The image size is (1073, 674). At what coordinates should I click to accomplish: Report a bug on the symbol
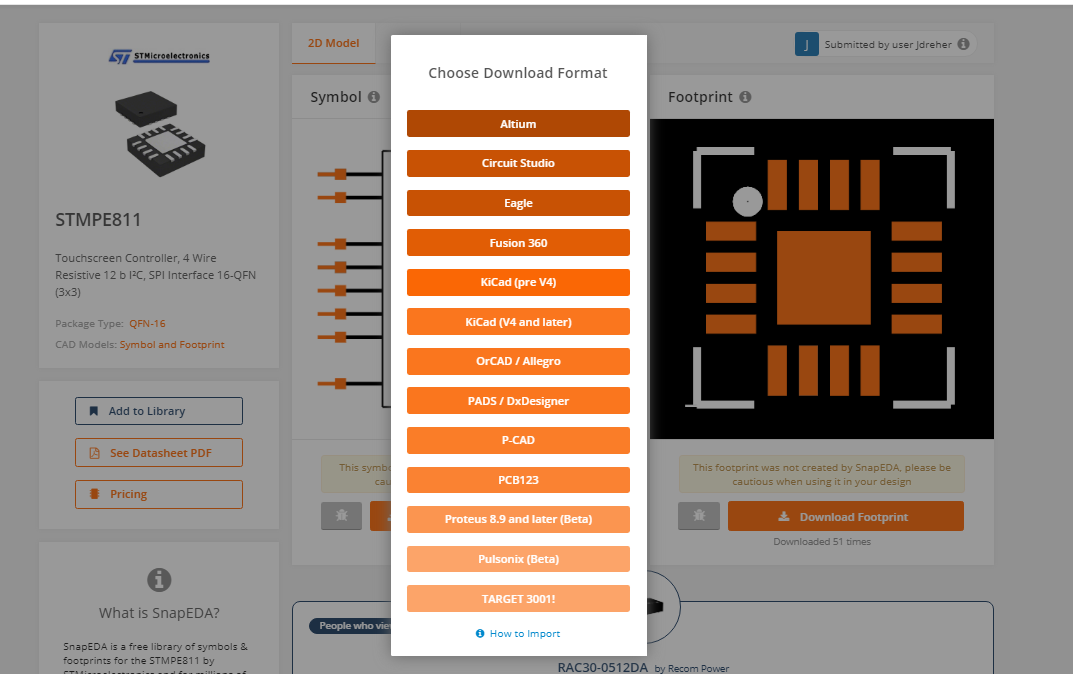(341, 516)
